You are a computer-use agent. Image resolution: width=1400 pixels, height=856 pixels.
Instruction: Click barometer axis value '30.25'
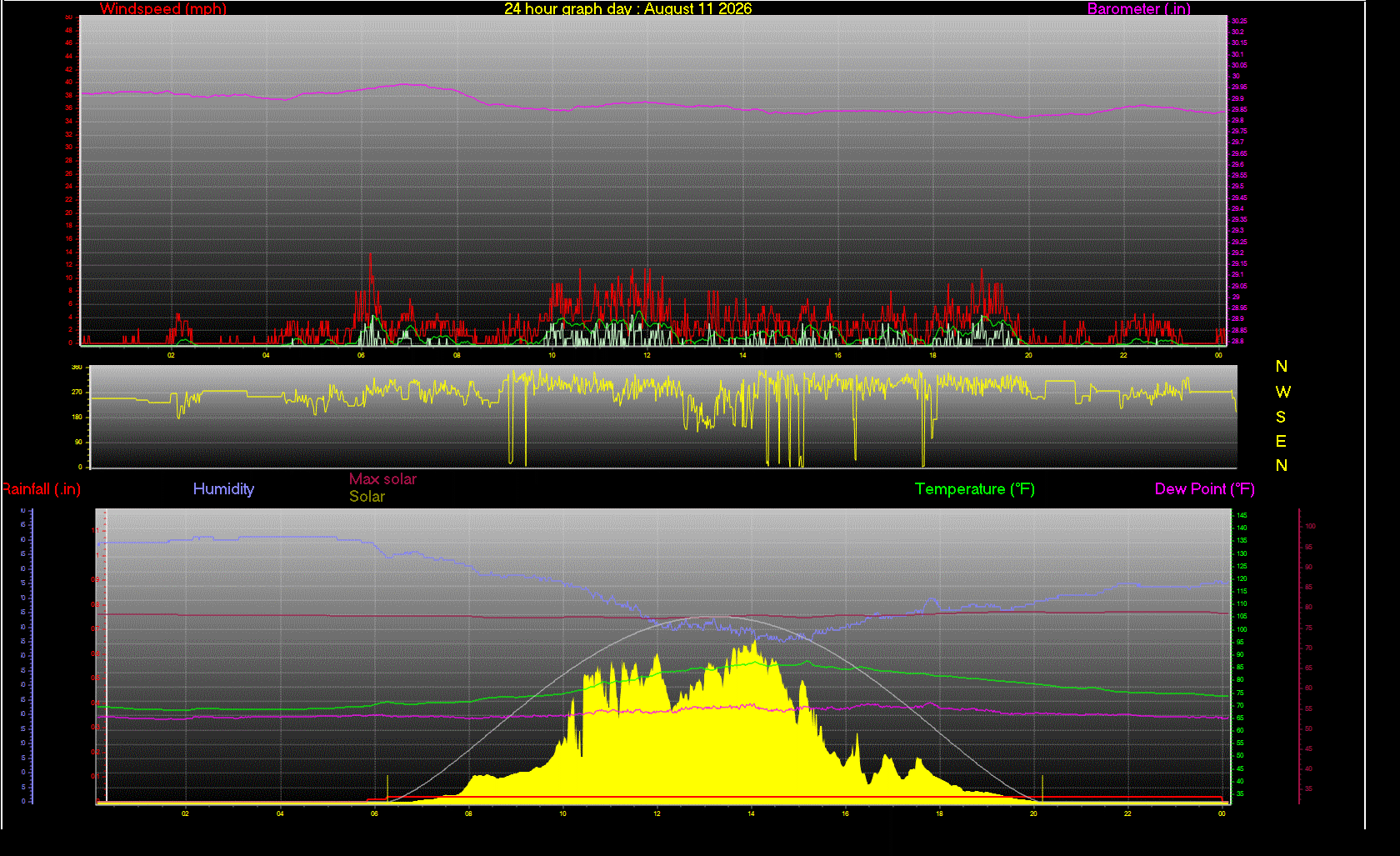coord(1239,21)
